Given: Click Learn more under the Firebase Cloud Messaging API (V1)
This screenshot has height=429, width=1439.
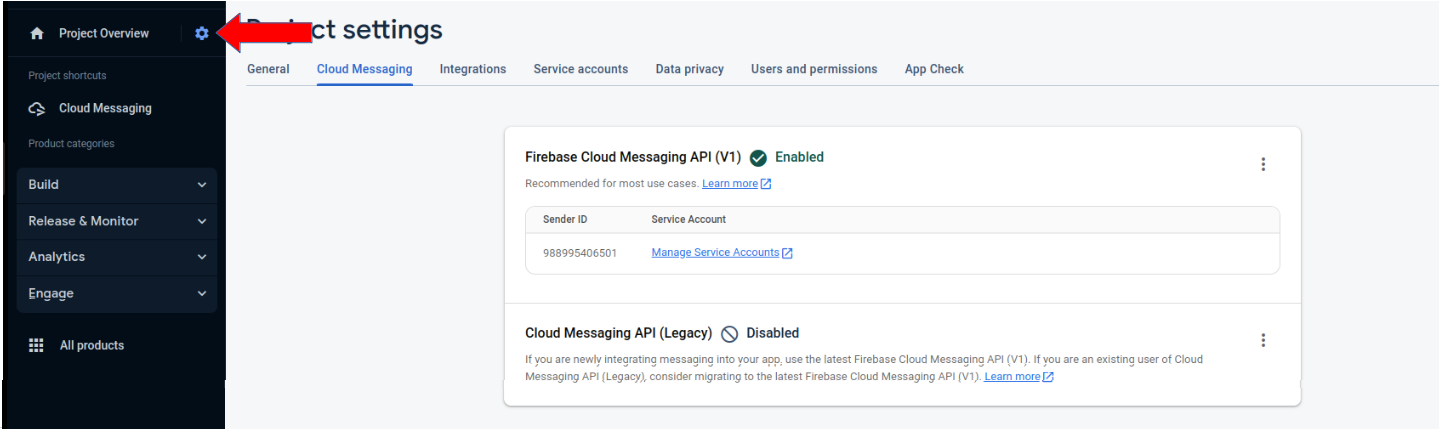Looking at the screenshot, I should pyautogui.click(x=730, y=184).
